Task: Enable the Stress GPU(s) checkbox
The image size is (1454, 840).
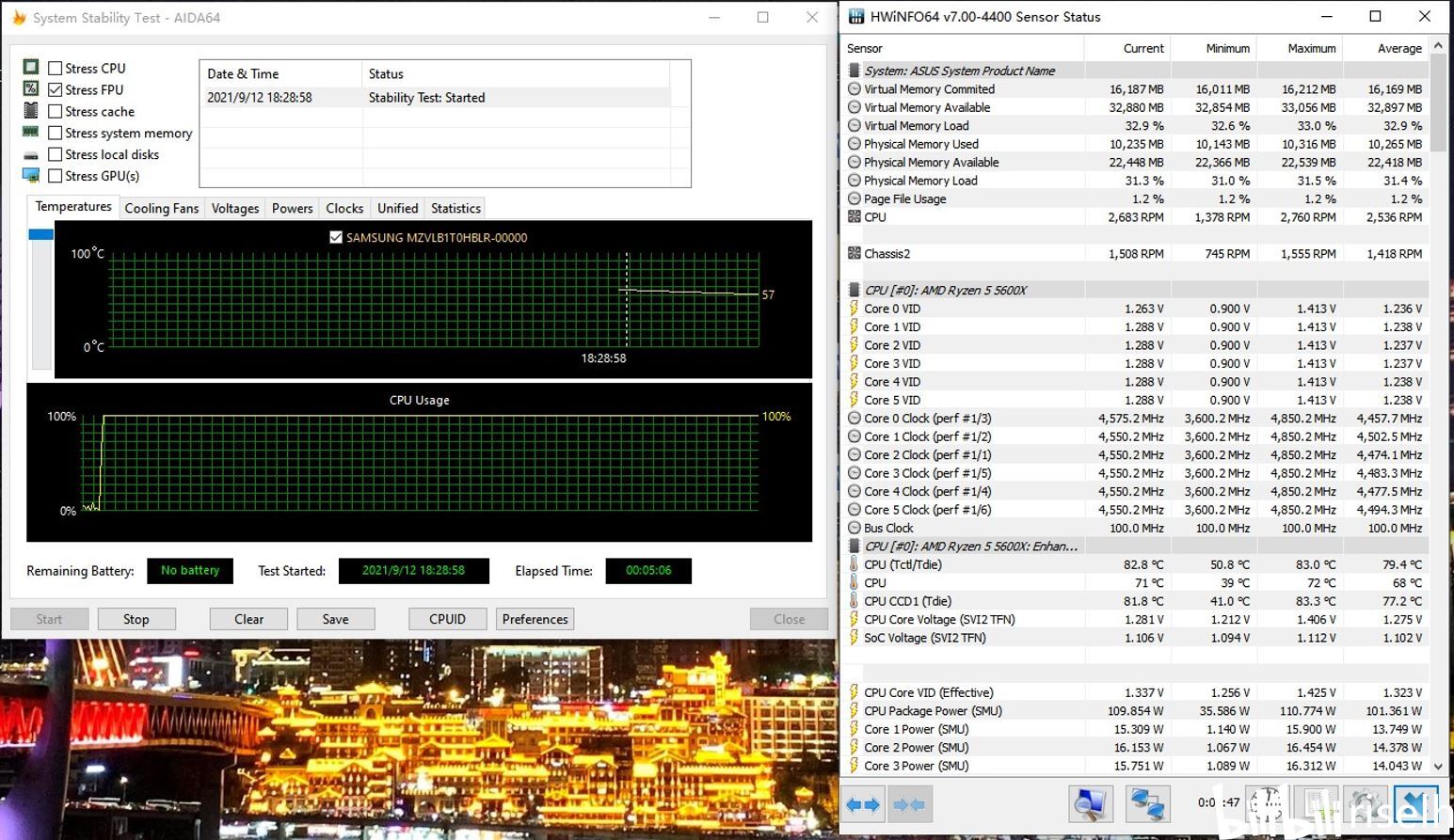Action: [x=56, y=176]
